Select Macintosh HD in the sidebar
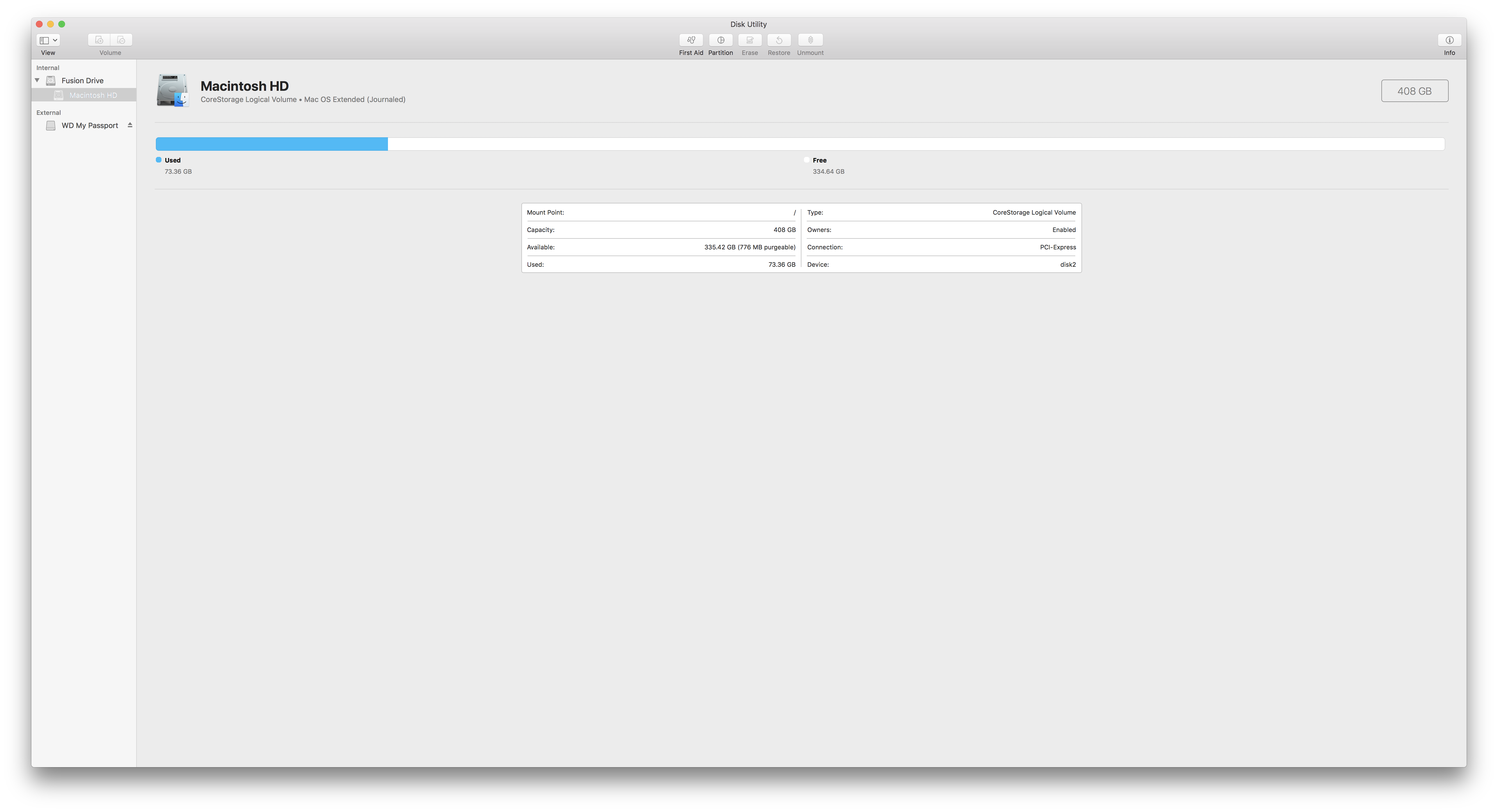The width and height of the screenshot is (1498, 812). click(x=84, y=95)
